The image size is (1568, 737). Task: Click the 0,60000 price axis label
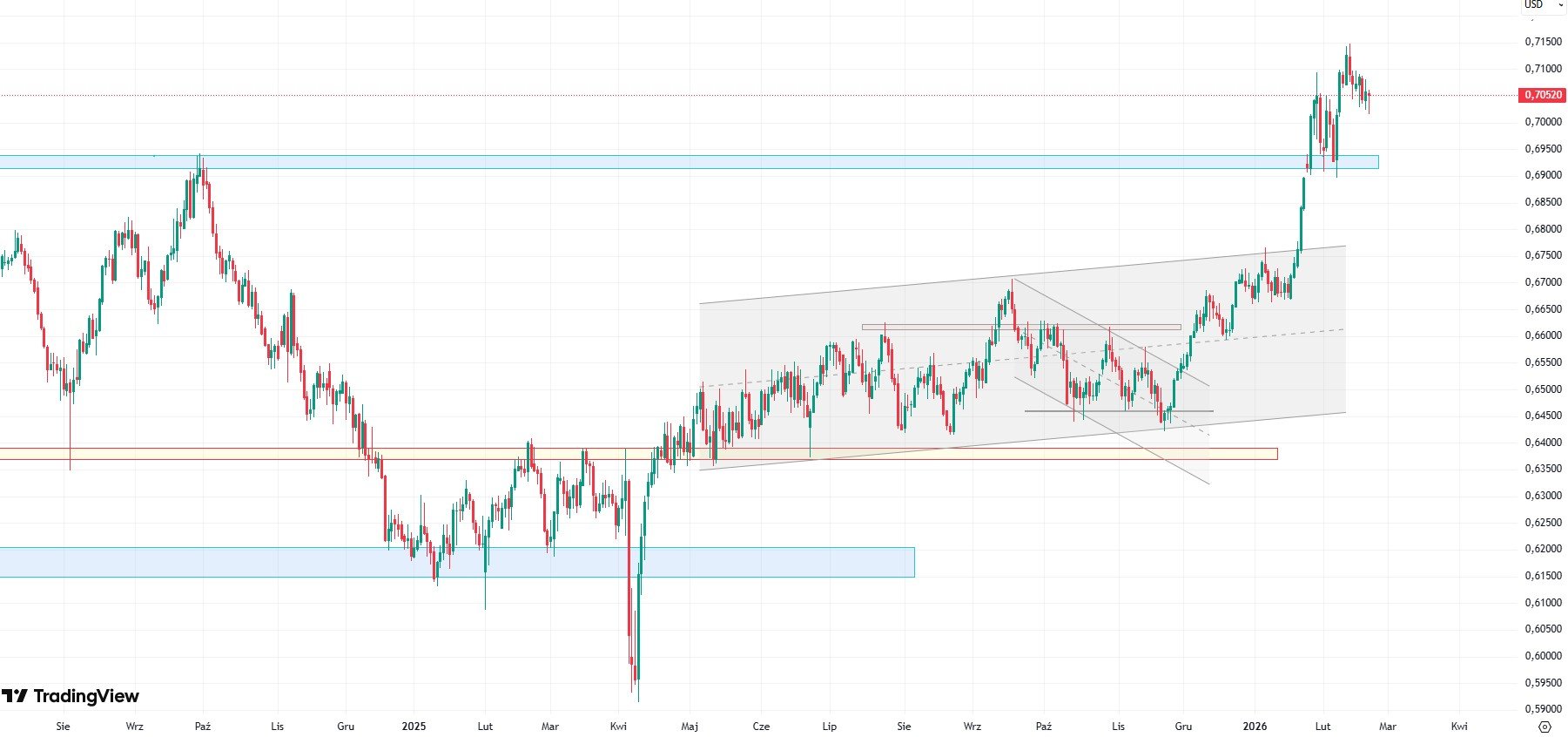tap(1543, 656)
